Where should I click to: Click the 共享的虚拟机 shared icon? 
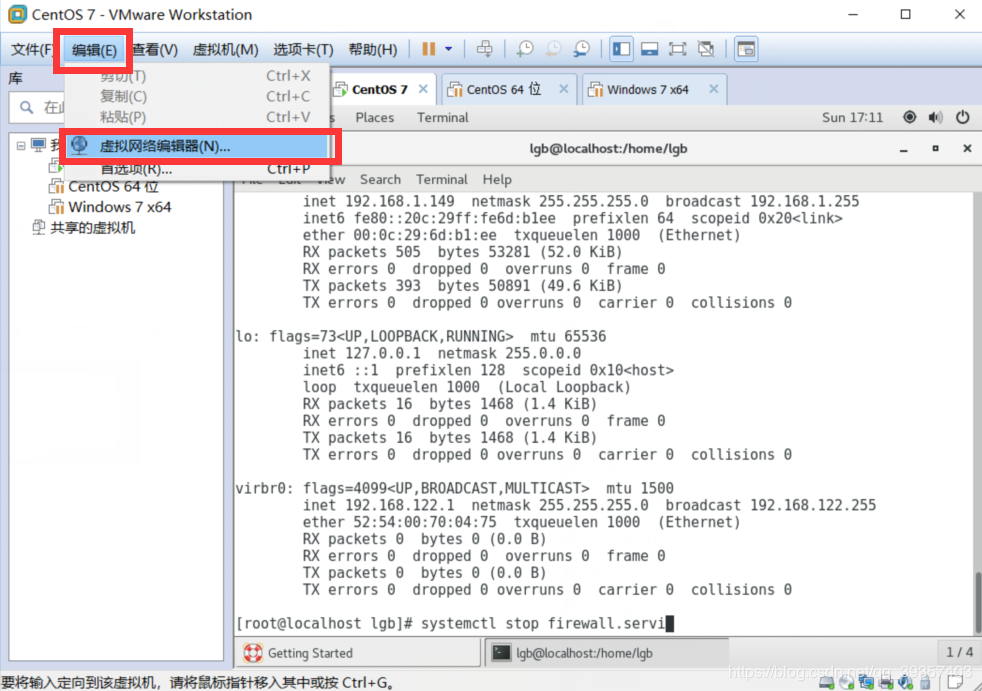coord(39,227)
